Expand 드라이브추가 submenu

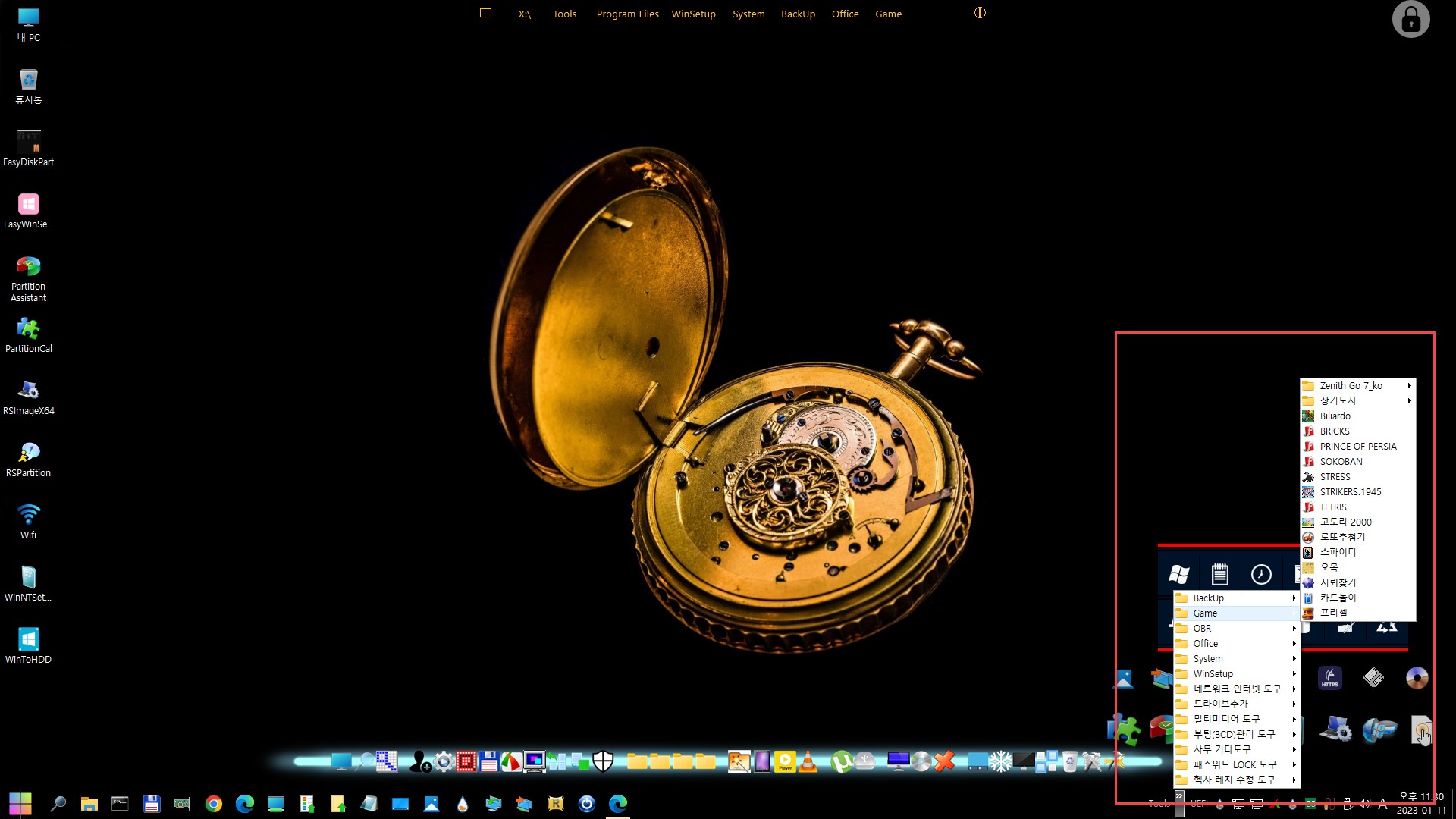[x=1237, y=704]
